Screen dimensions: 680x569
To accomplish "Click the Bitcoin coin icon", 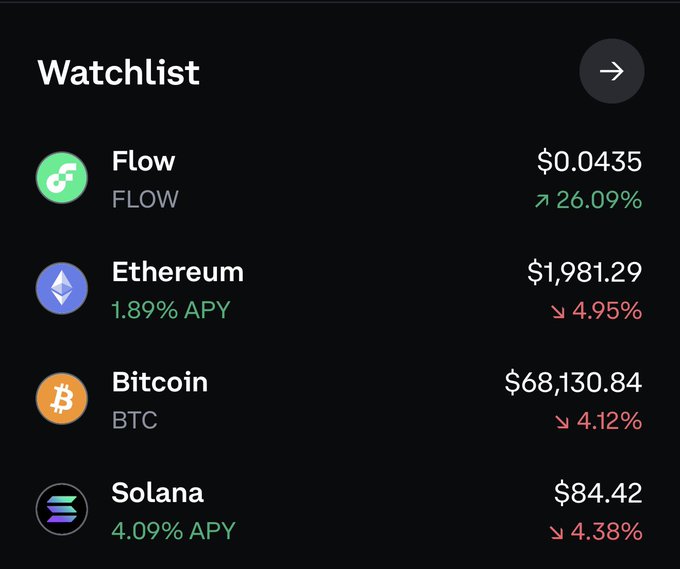I will click(x=62, y=400).
